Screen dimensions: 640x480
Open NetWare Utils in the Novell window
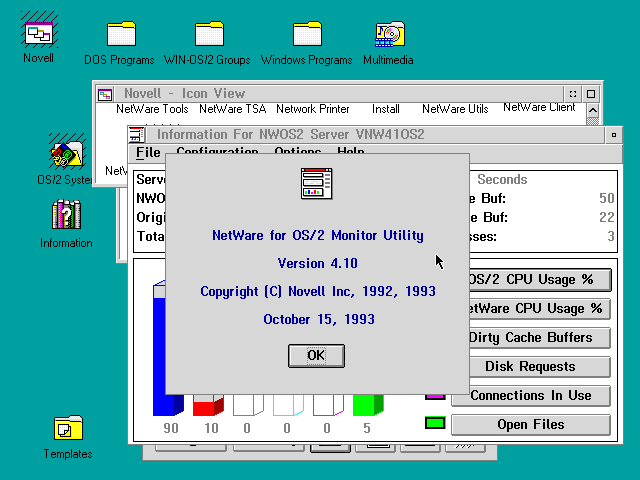coord(455,109)
